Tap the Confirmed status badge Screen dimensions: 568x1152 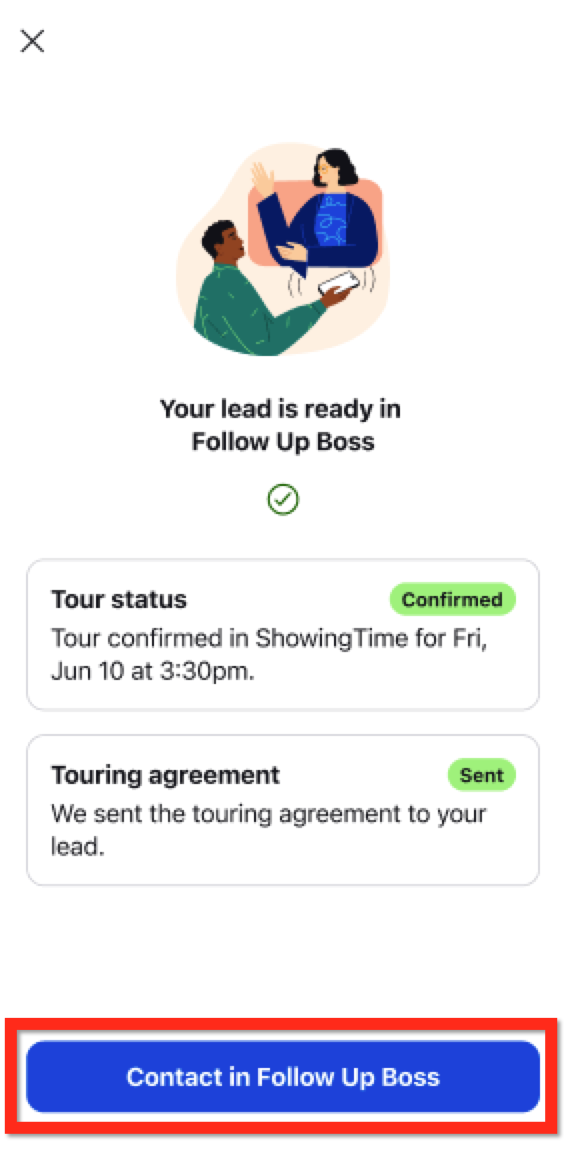click(x=453, y=600)
